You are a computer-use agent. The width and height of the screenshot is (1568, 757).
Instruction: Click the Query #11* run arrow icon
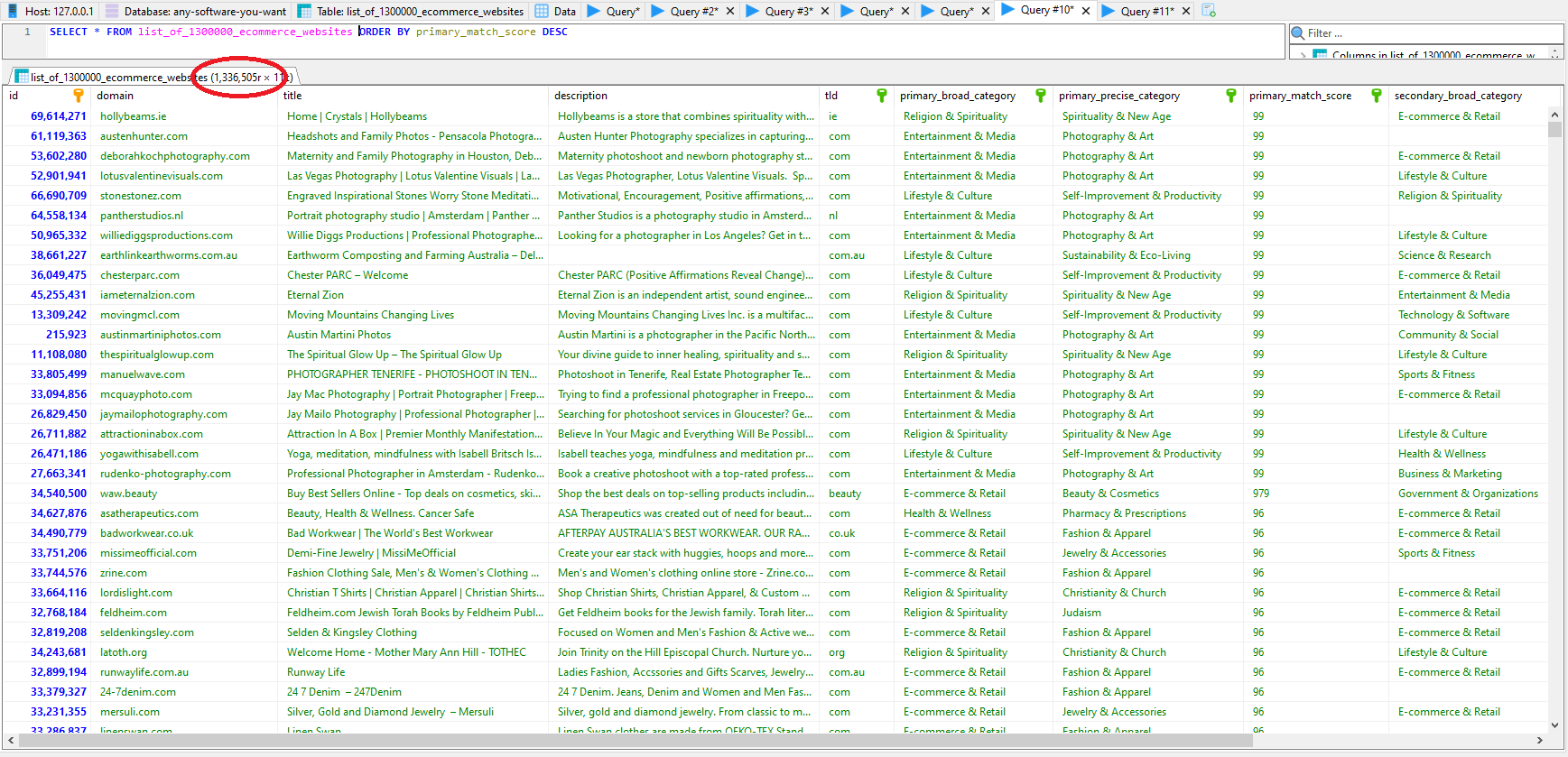coord(1109,11)
